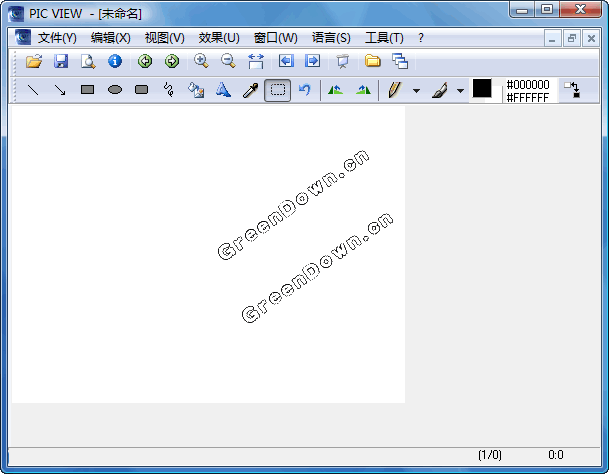Open the 语言(S) menu
Screen dimensions: 609x474
(x=331, y=38)
